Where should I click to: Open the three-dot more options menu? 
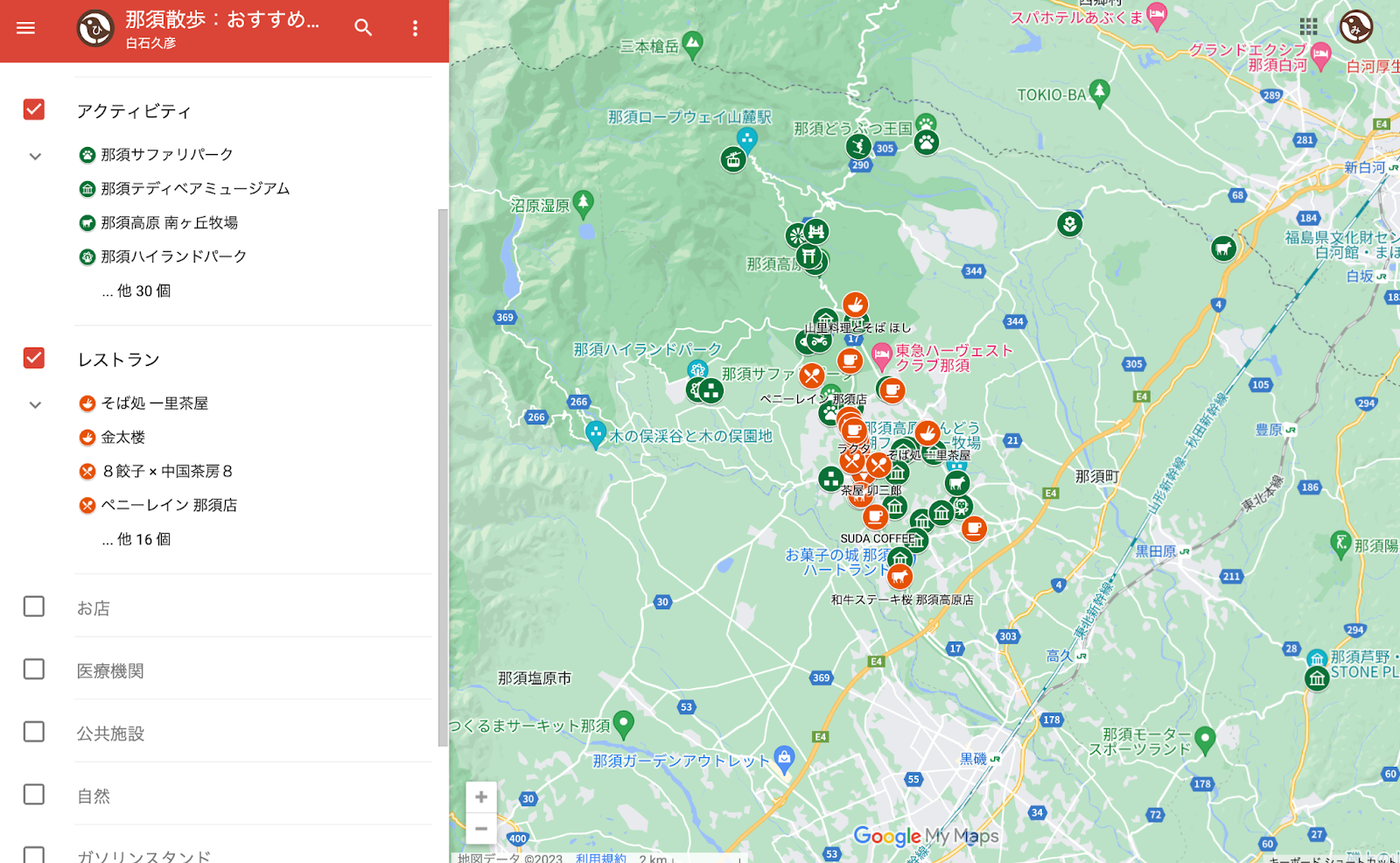click(415, 28)
